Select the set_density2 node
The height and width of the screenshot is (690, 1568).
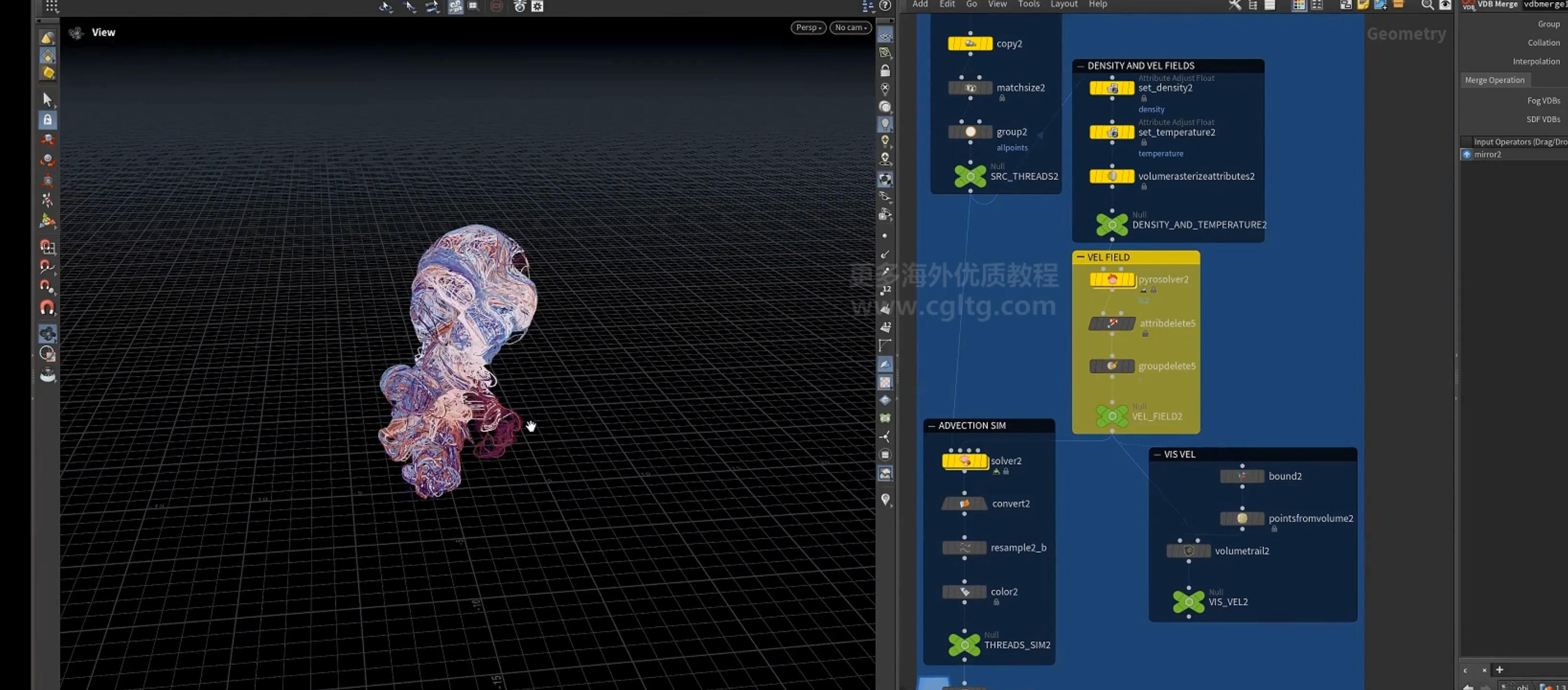click(x=1112, y=88)
